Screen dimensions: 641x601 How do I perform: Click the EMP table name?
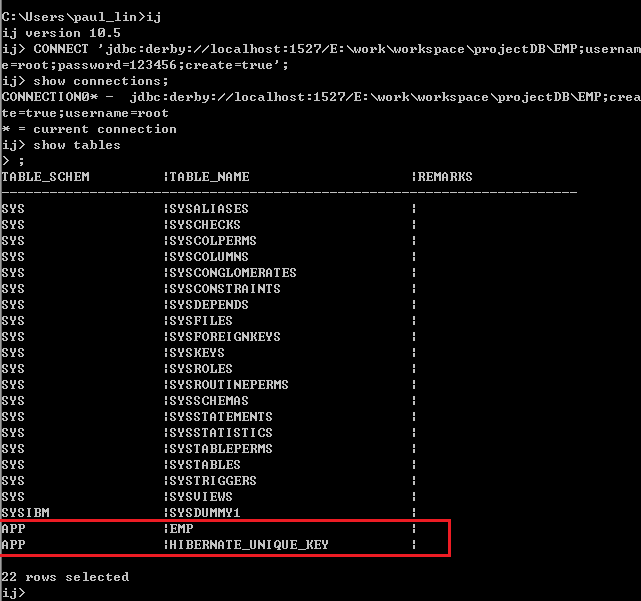[181, 529]
